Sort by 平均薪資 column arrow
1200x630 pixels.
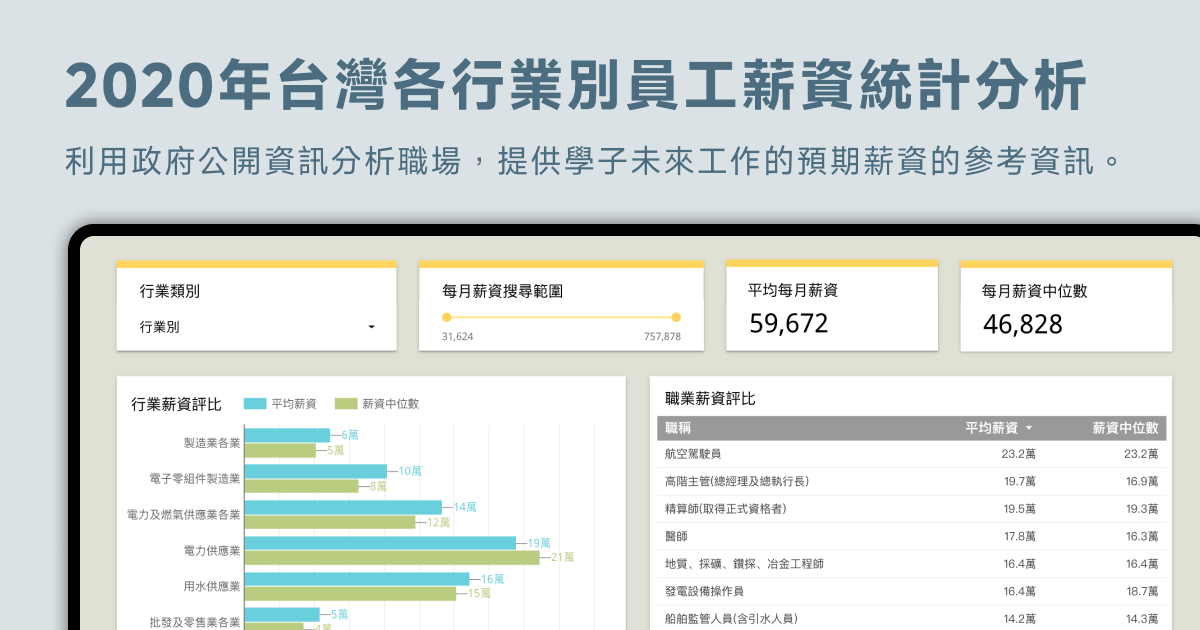tap(1029, 429)
